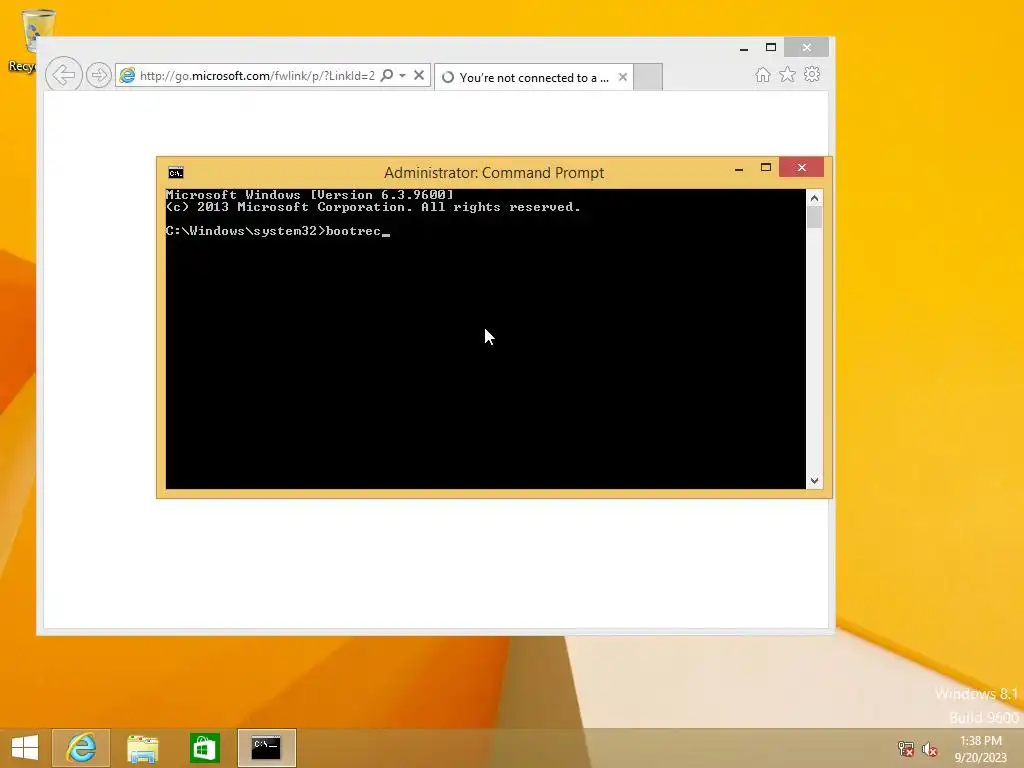Screen dimensions: 1024x768
Task: Click the Internet Explorer Home icon
Action: pyautogui.click(x=763, y=75)
